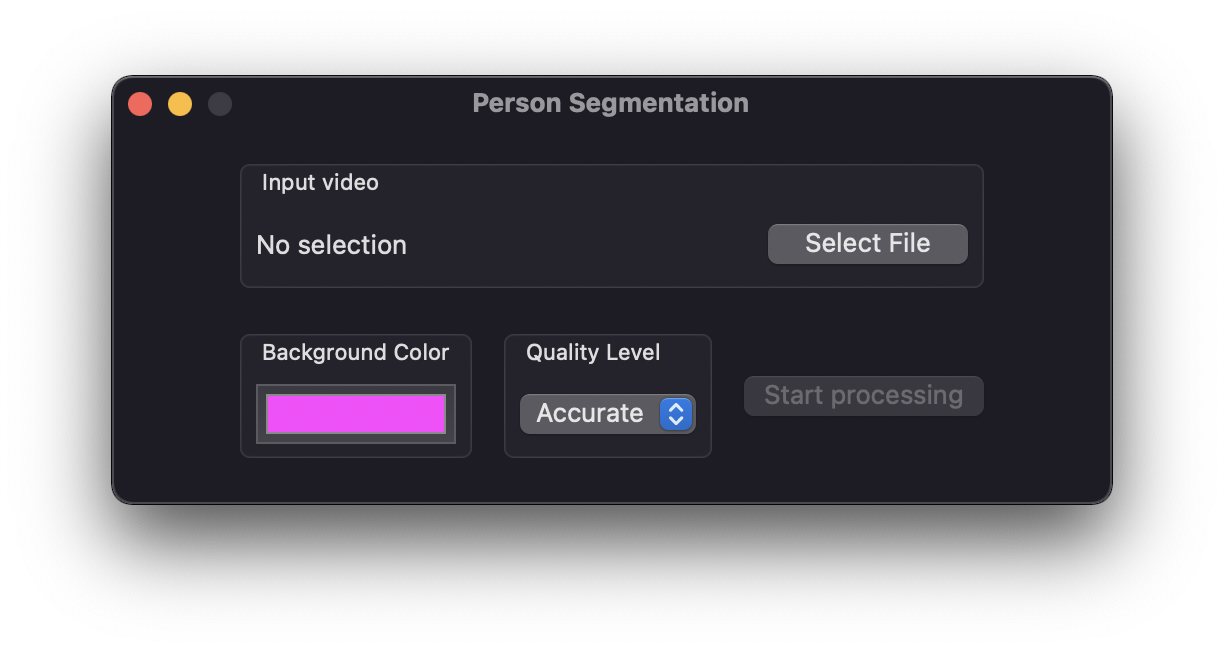
Task: Click the No selection file label
Action: (x=332, y=245)
